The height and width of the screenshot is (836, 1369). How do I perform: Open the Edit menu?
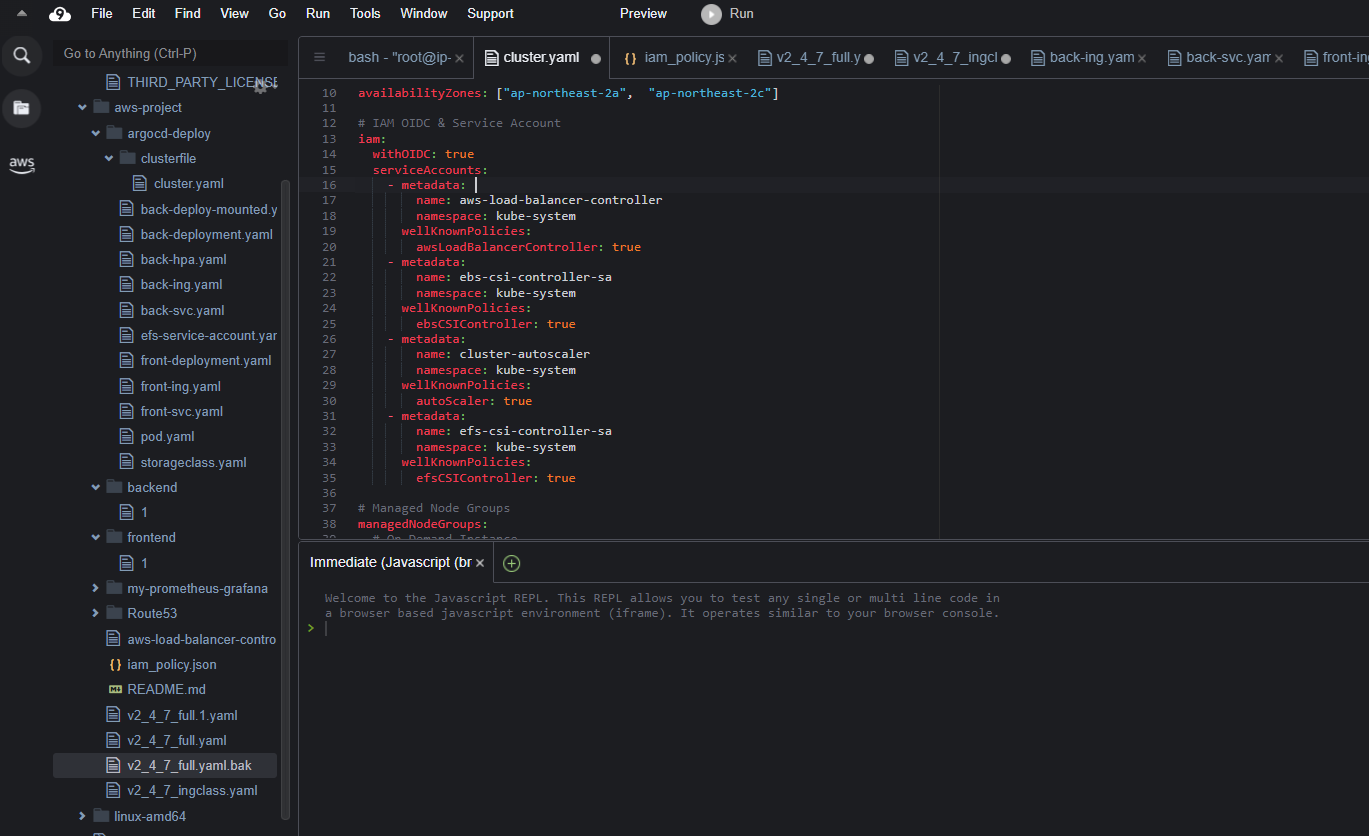(x=144, y=14)
